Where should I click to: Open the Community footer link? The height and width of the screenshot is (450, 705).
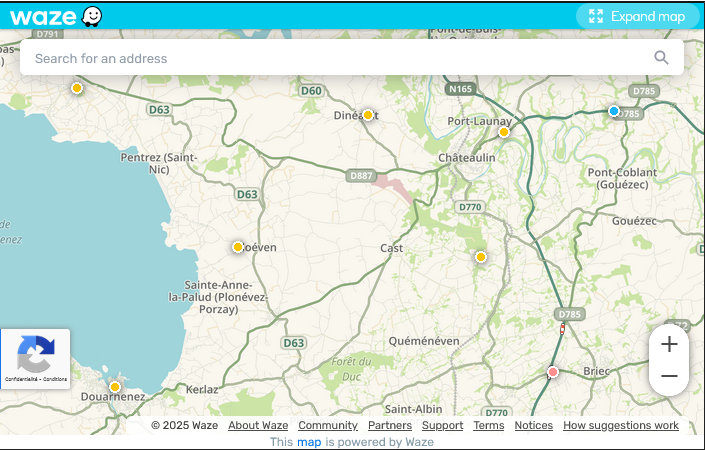[x=327, y=425]
